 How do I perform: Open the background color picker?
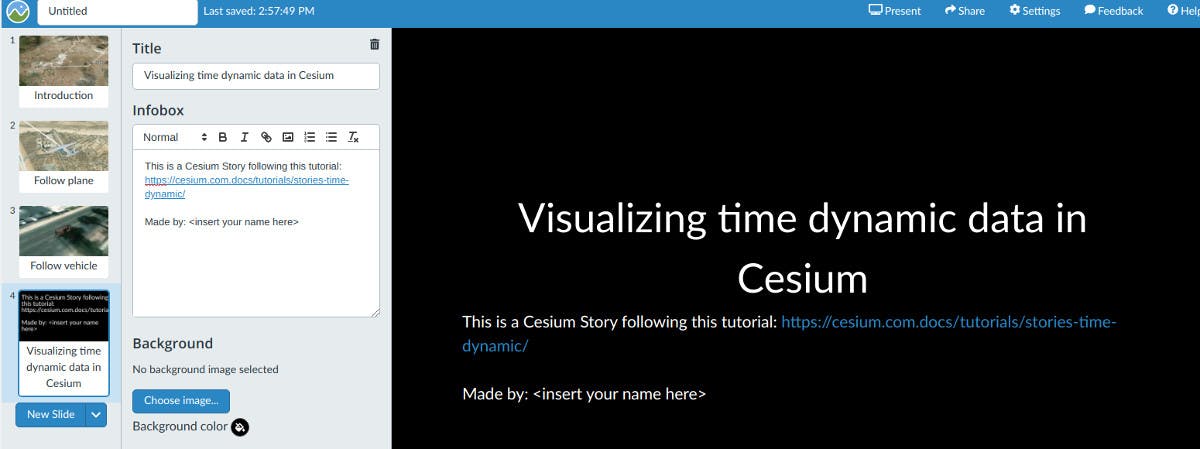click(x=240, y=427)
